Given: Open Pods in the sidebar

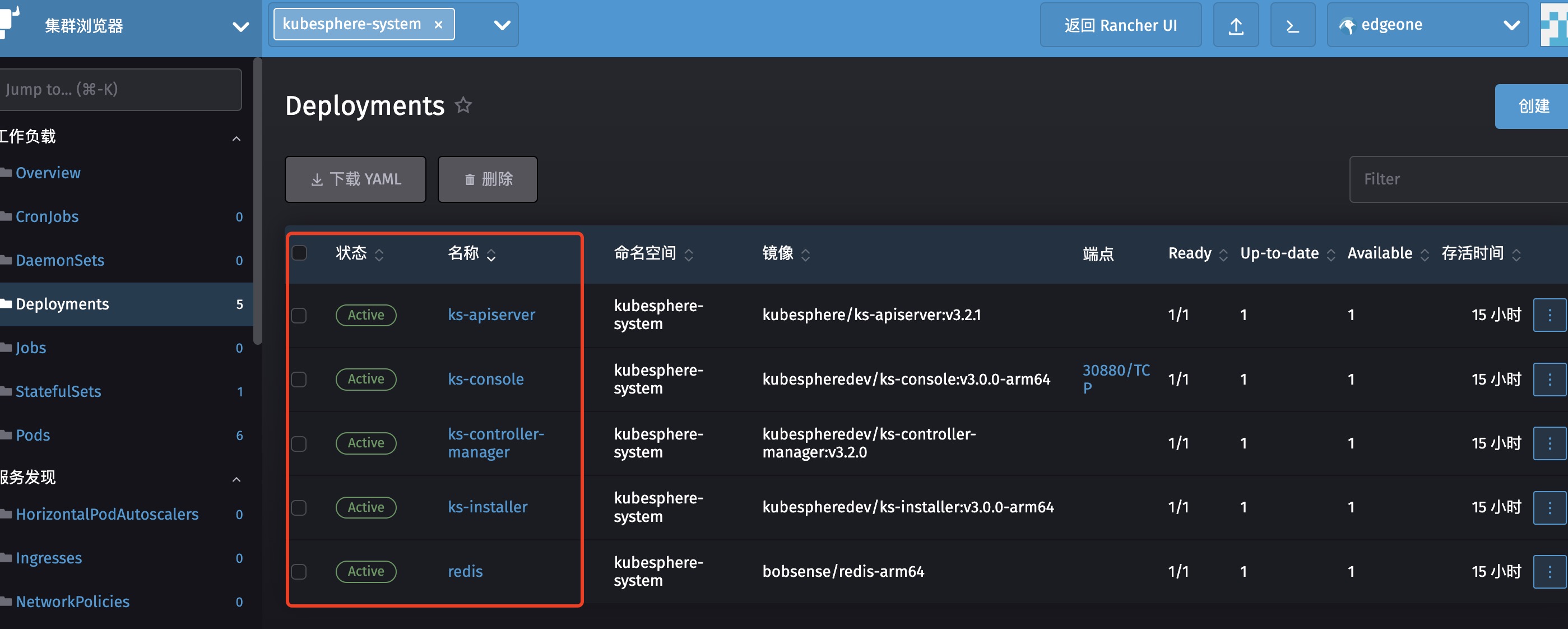Looking at the screenshot, I should (x=33, y=436).
